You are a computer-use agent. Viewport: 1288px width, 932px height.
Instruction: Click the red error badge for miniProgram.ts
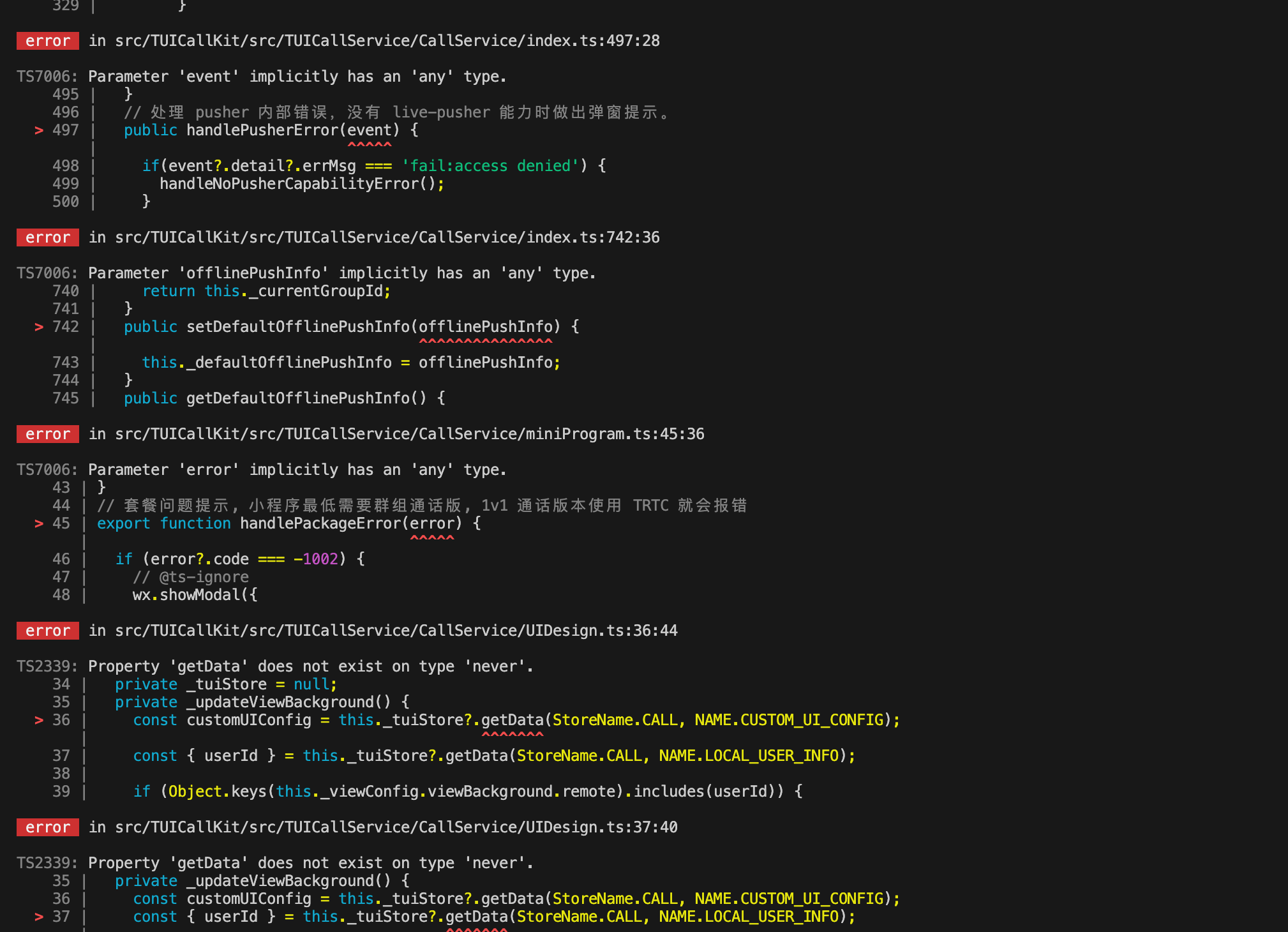coord(48,434)
